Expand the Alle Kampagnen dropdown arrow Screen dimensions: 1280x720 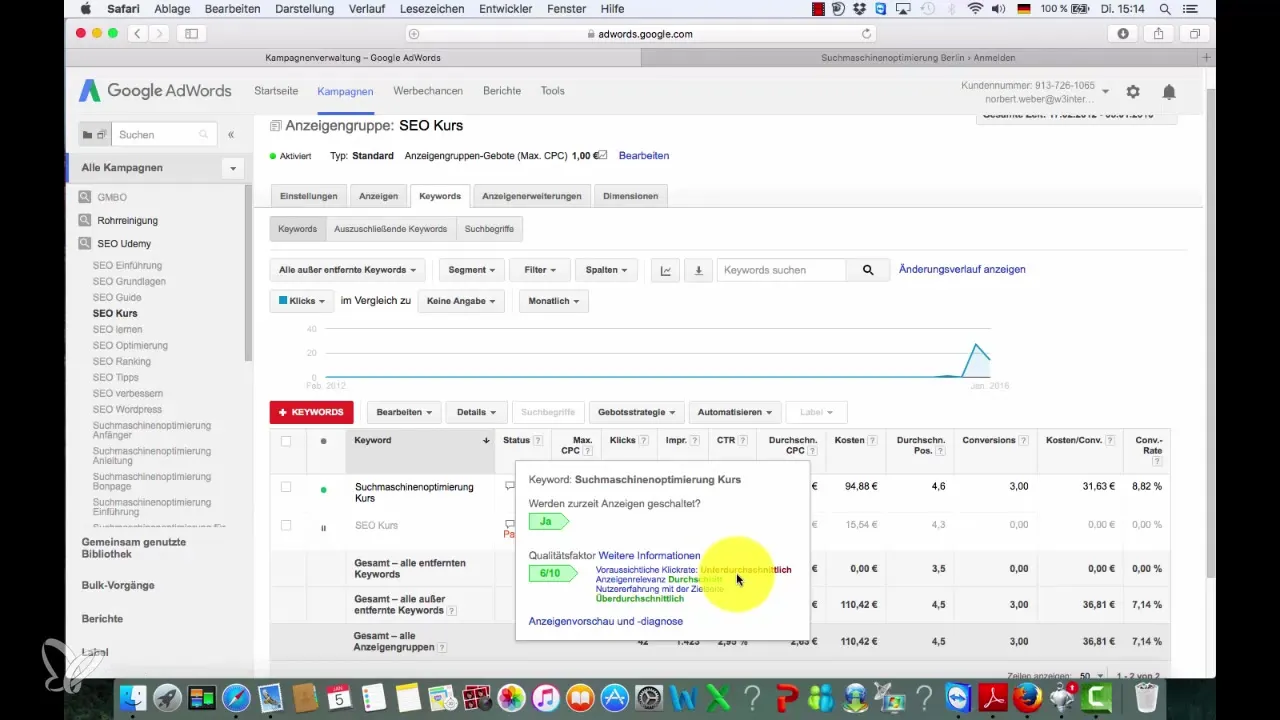(x=233, y=168)
